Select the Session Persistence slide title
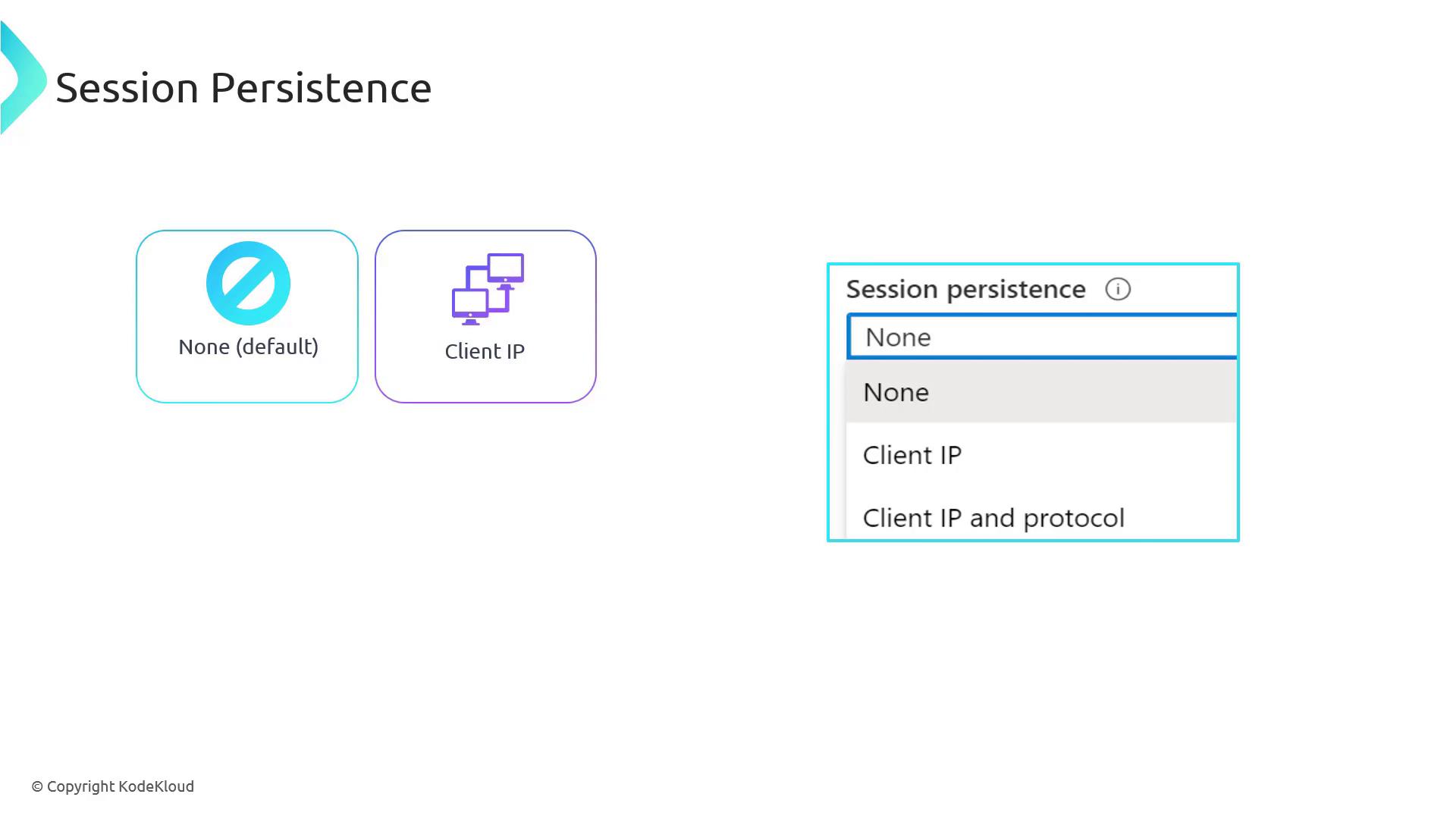The image size is (1456, 819). 243,87
